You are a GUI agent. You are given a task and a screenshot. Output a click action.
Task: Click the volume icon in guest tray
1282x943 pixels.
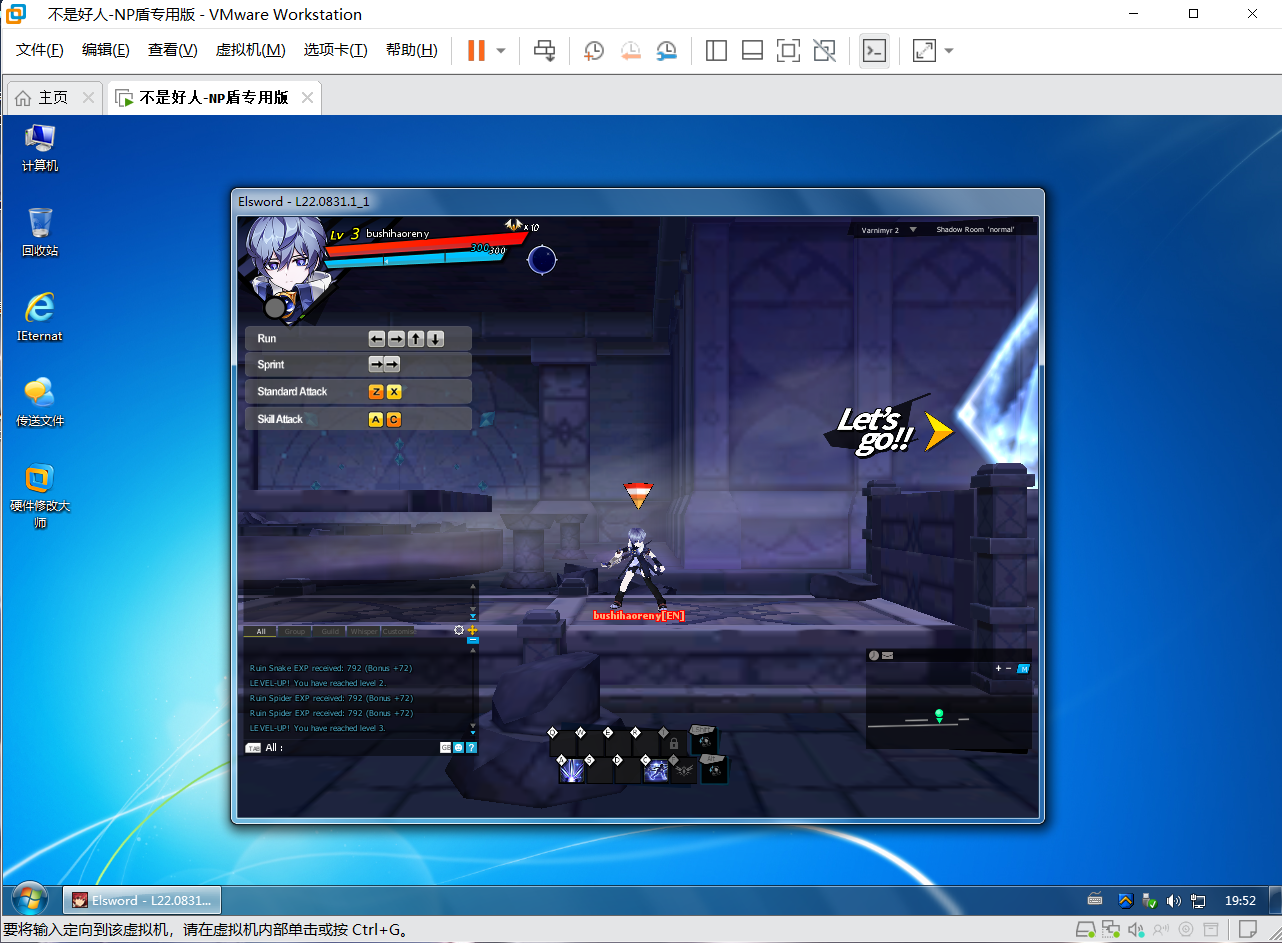pyautogui.click(x=1174, y=900)
